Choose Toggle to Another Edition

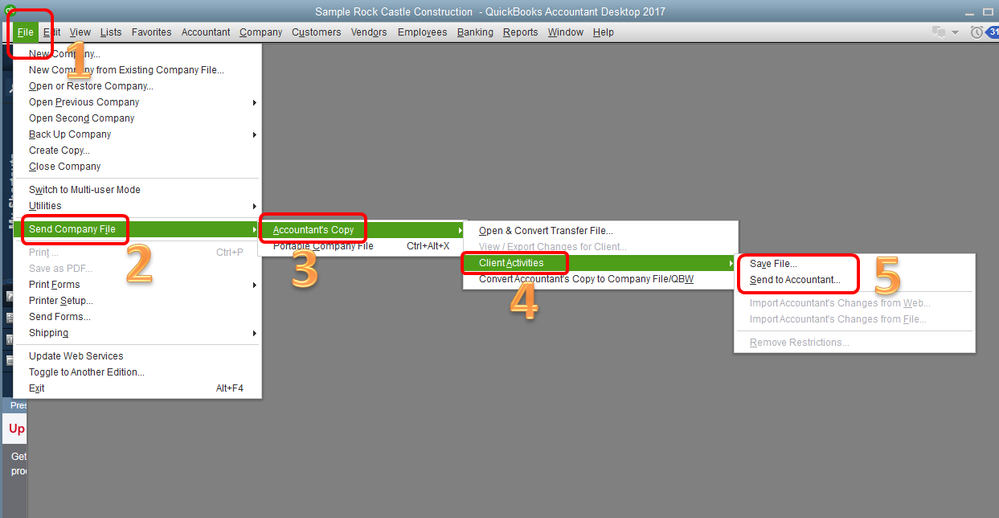click(x=87, y=372)
